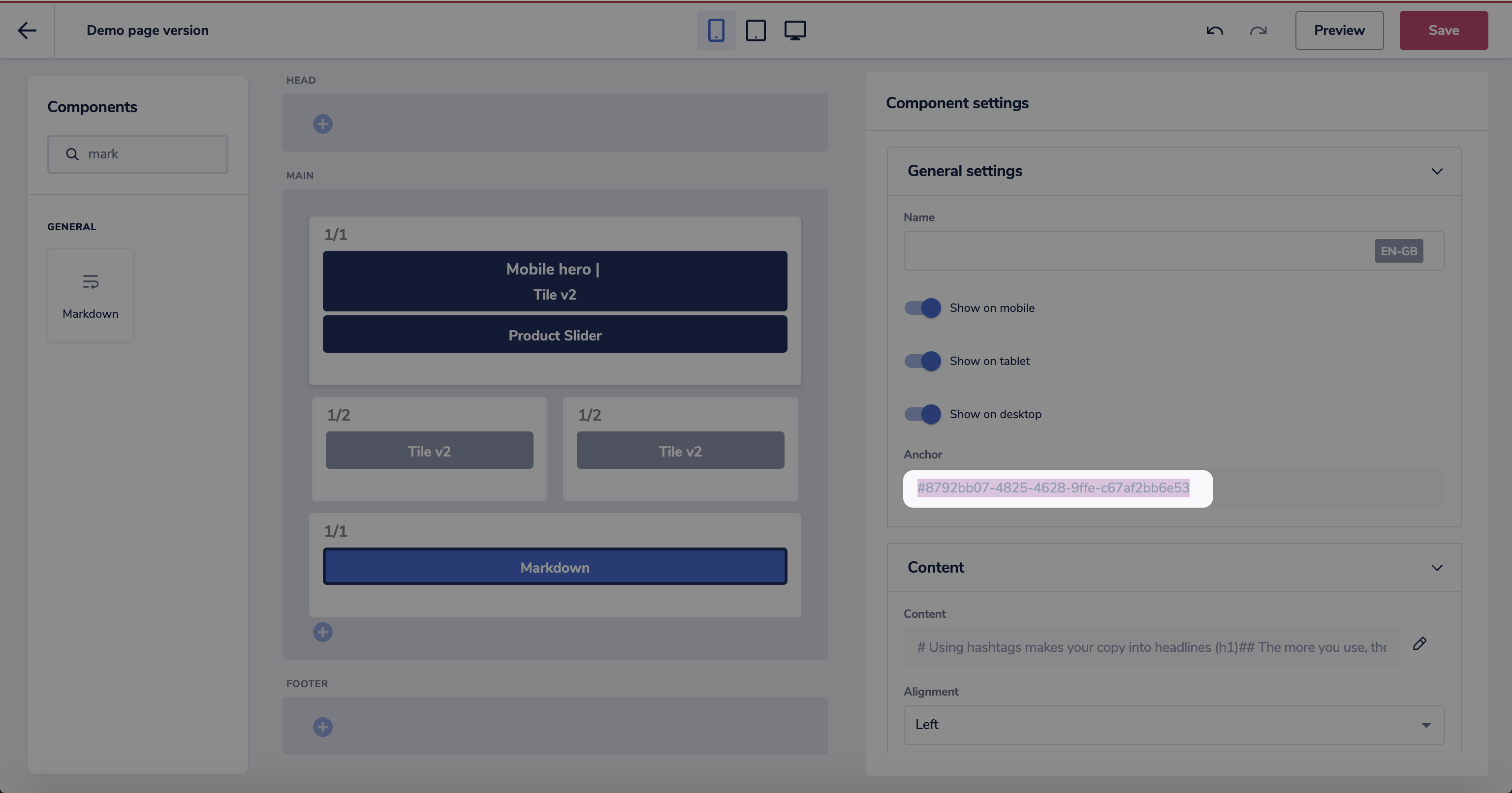Click the Content markdown text field
This screenshot has width=1512, height=793.
(1151, 647)
